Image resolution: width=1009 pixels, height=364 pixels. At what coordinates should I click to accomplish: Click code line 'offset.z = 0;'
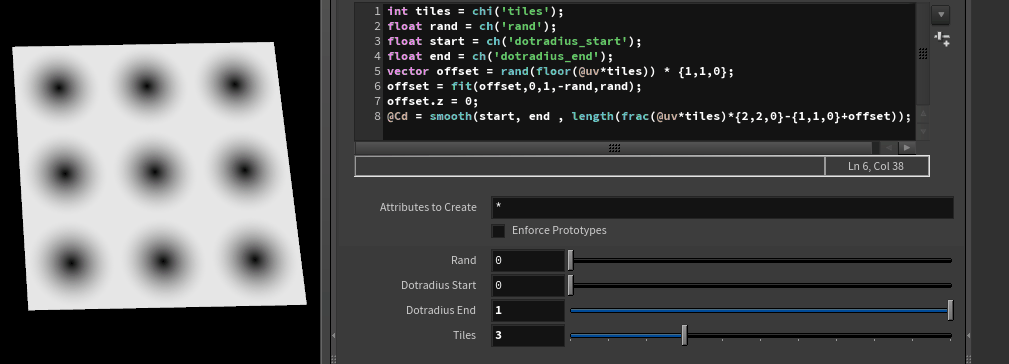(432, 102)
